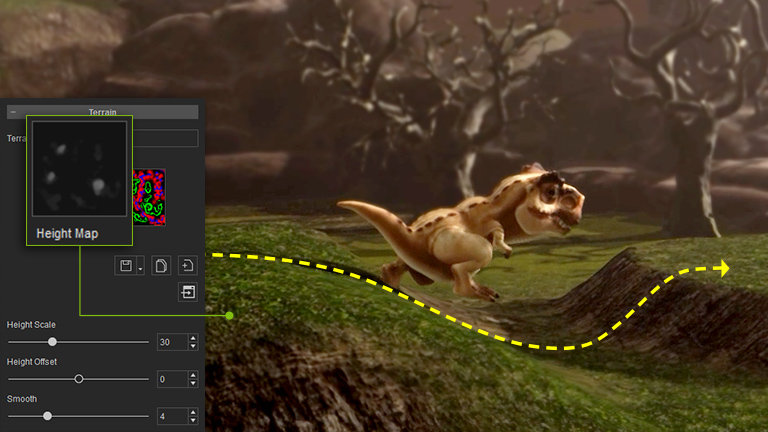Select the red and green terrain texture thumbnail
768x432 pixels.
click(149, 196)
